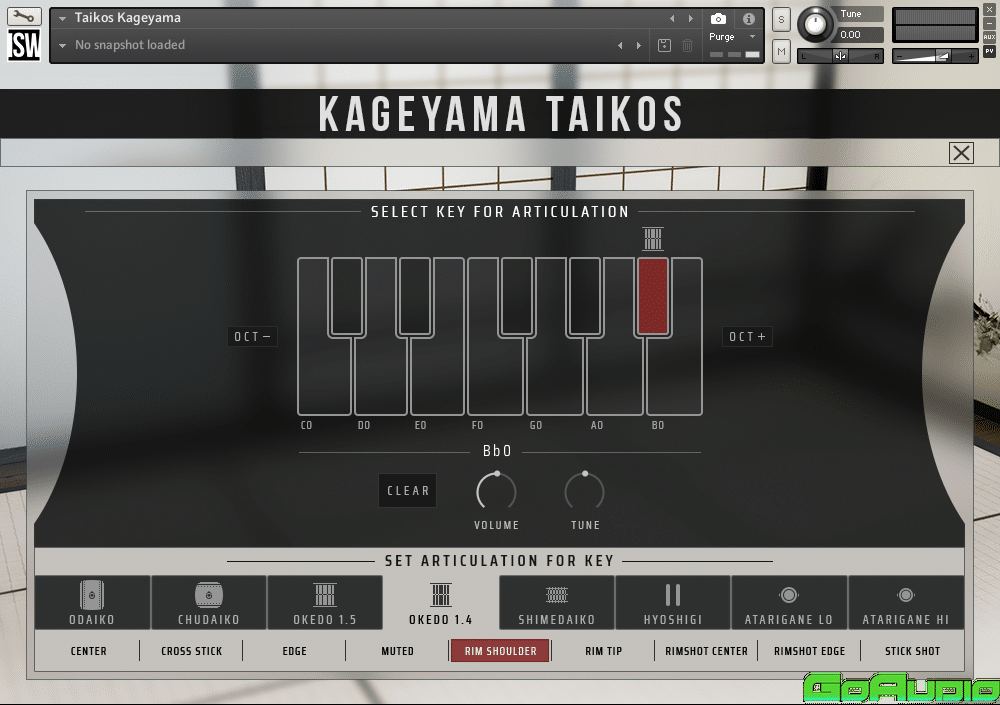
Task: Switch to the Stick Shot articulation
Action: pos(913,651)
